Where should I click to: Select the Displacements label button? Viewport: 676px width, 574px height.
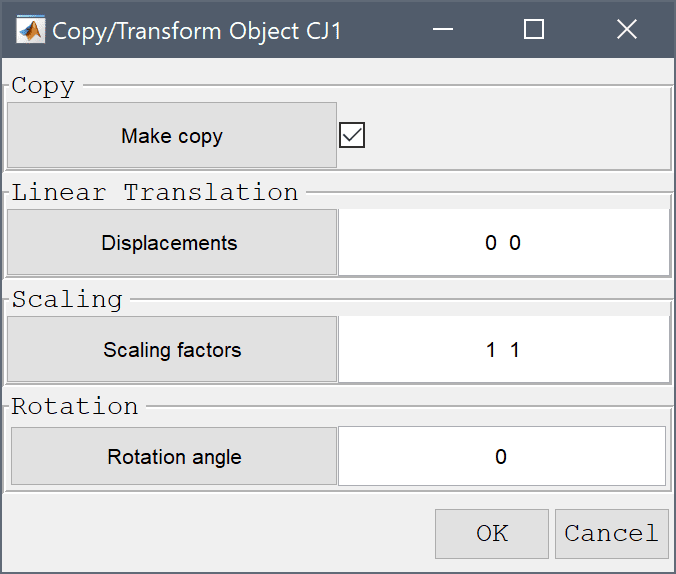coord(172,242)
